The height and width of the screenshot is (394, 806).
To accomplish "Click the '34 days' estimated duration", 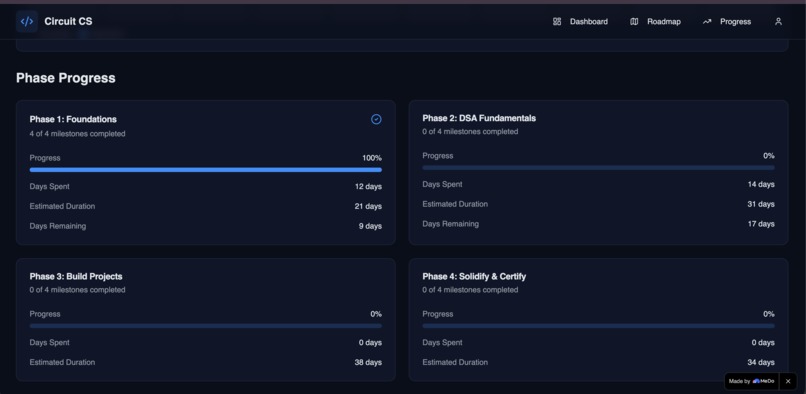I will click(761, 363).
